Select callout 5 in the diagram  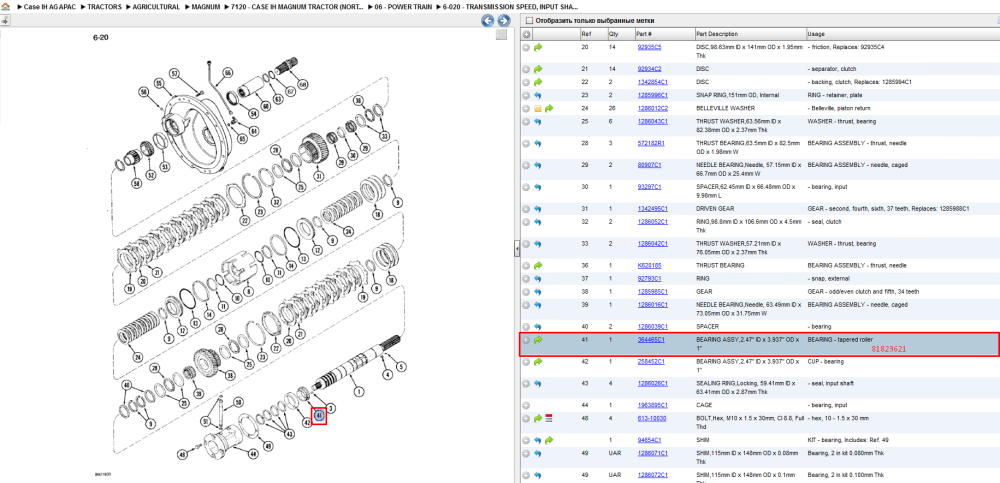point(401,366)
